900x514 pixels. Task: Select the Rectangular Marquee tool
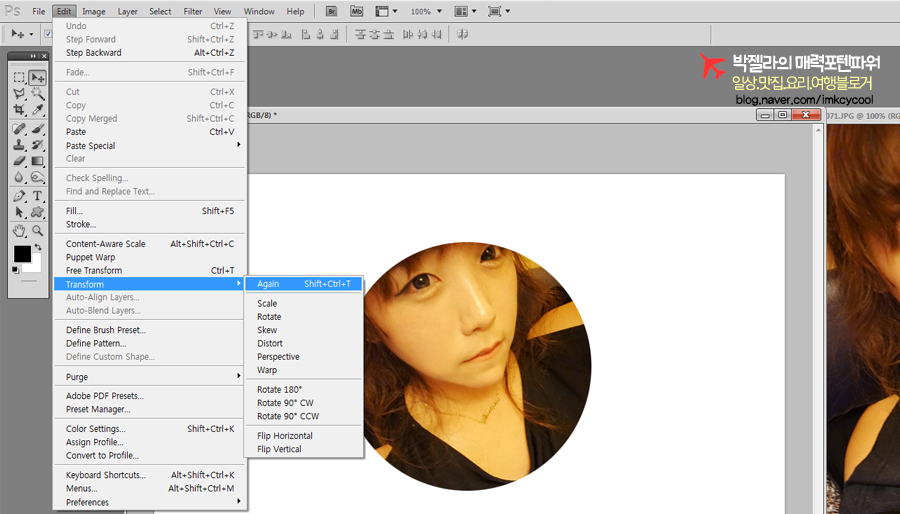point(19,77)
